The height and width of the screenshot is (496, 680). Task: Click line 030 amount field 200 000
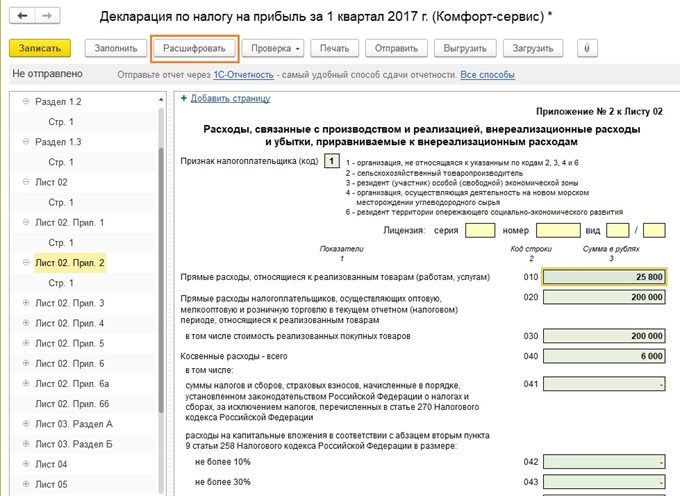pyautogui.click(x=604, y=336)
